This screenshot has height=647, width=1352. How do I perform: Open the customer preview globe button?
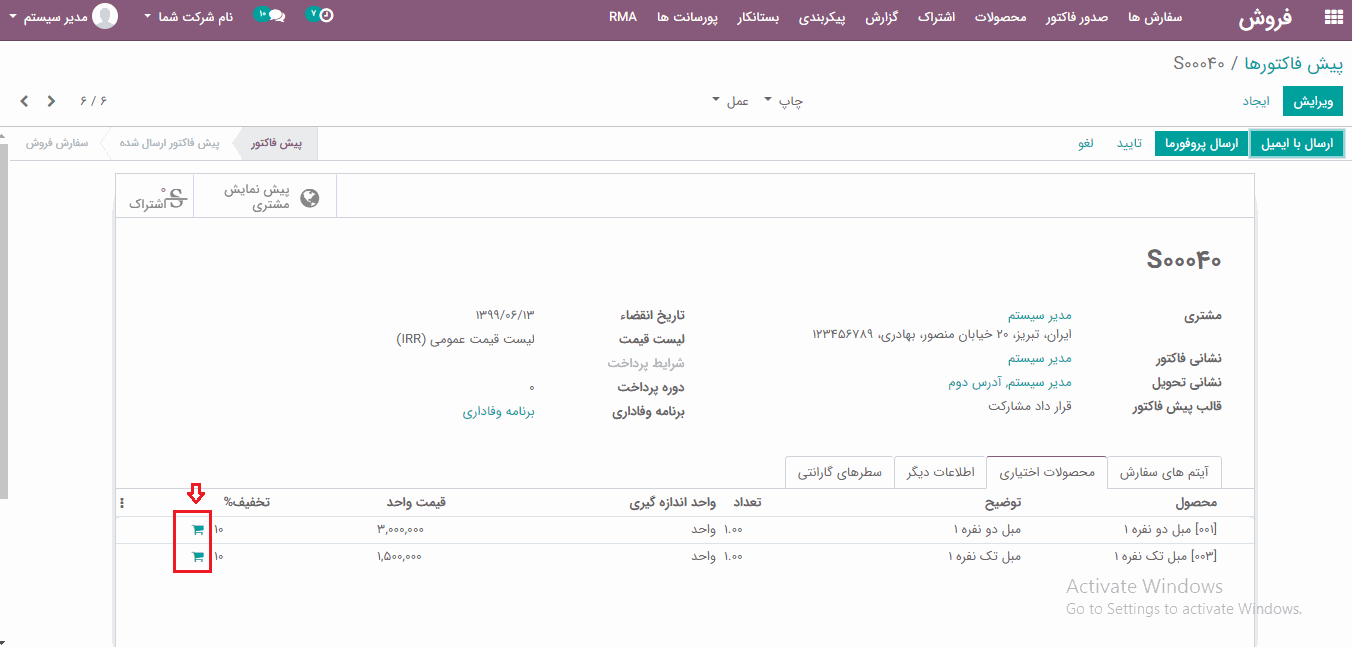click(x=265, y=197)
